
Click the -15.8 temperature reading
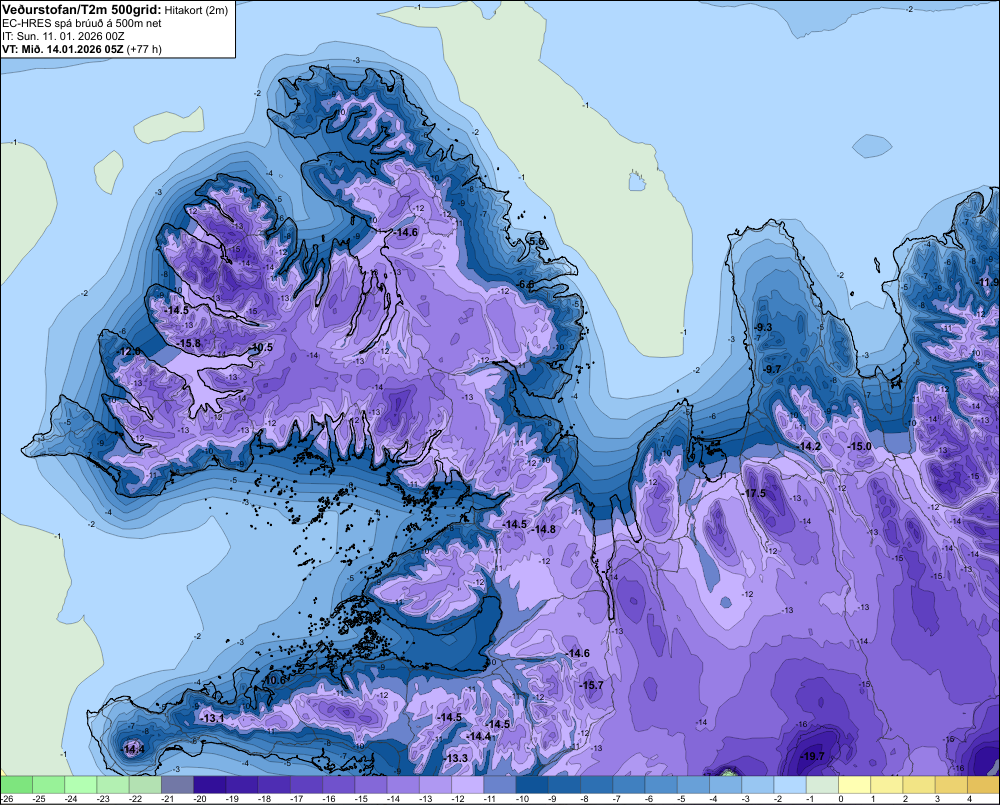(188, 344)
